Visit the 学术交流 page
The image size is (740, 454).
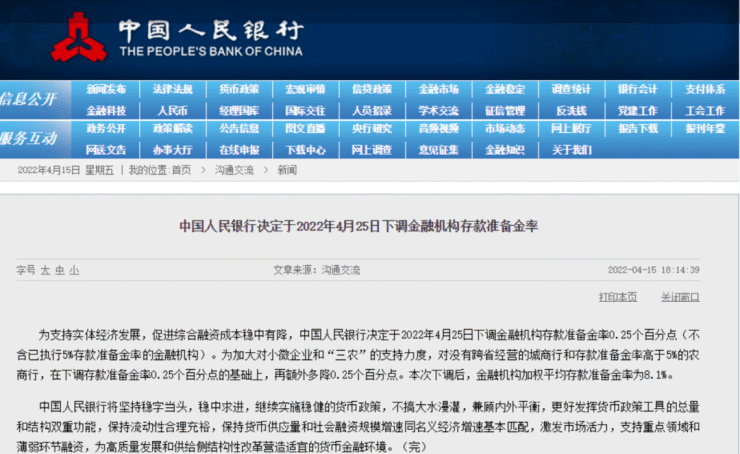(x=438, y=111)
